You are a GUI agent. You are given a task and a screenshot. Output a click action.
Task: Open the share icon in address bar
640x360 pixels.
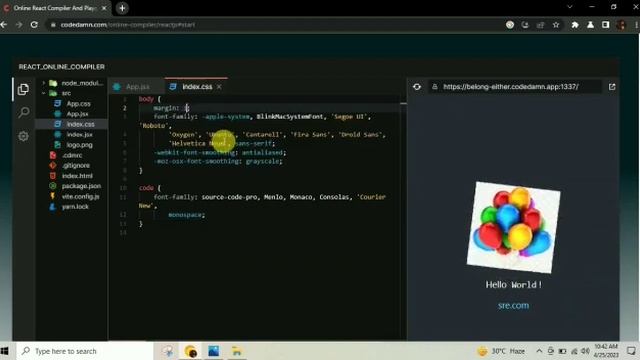(540, 25)
